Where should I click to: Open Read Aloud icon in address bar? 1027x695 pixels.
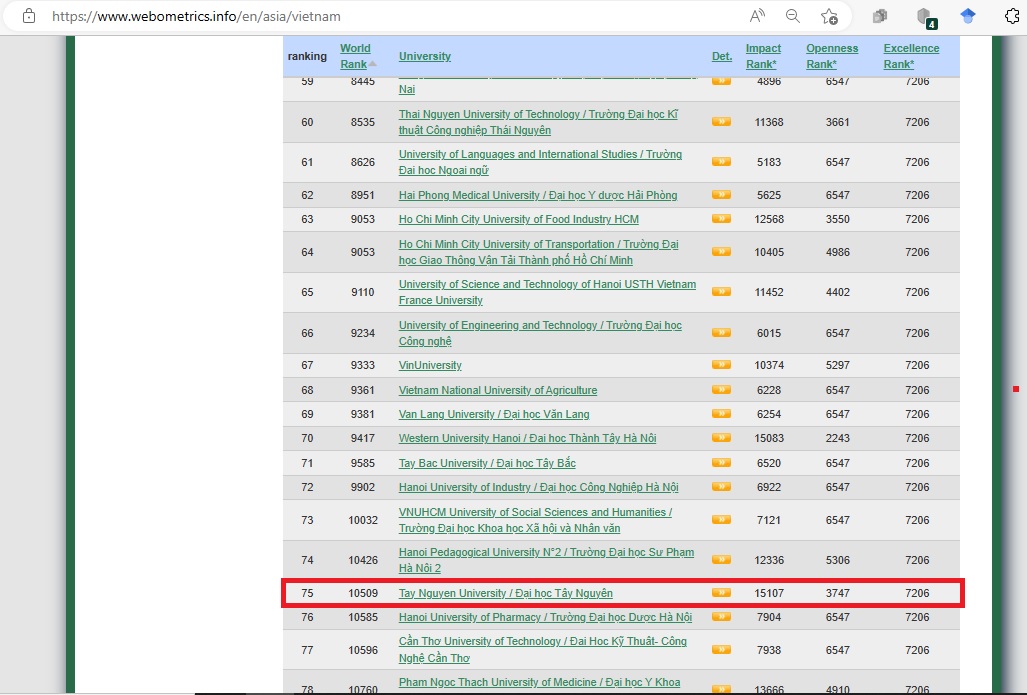[757, 16]
